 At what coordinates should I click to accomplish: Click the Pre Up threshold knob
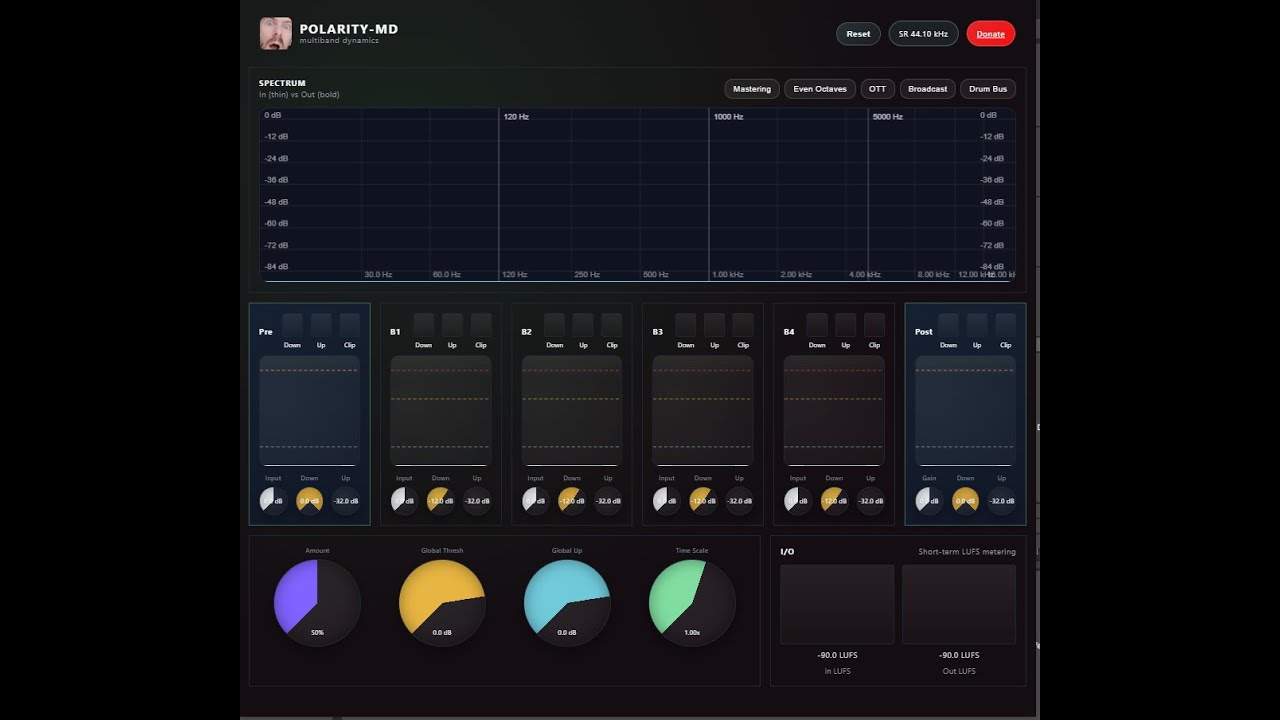(x=346, y=500)
